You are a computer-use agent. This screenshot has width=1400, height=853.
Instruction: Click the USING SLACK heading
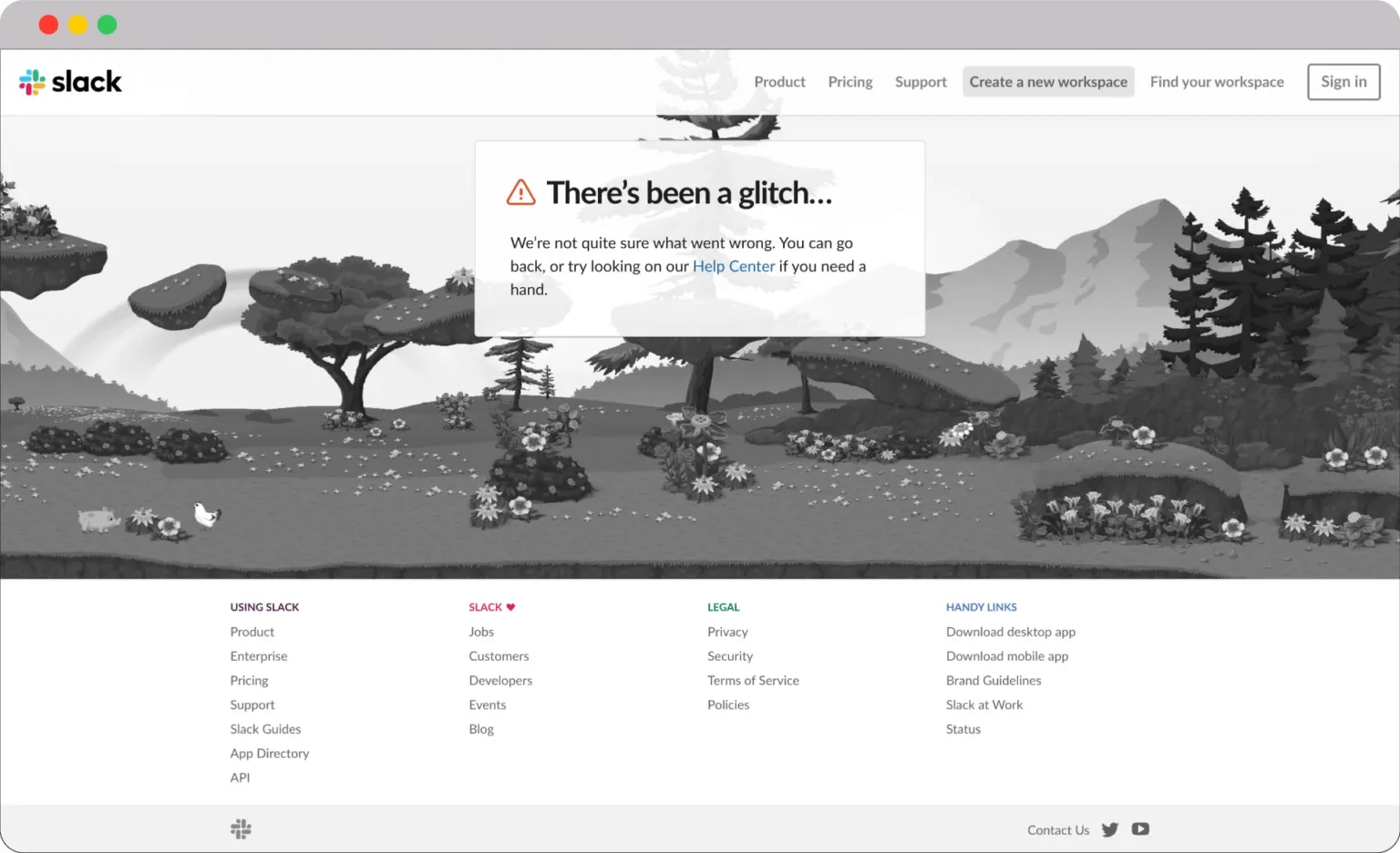coord(264,607)
